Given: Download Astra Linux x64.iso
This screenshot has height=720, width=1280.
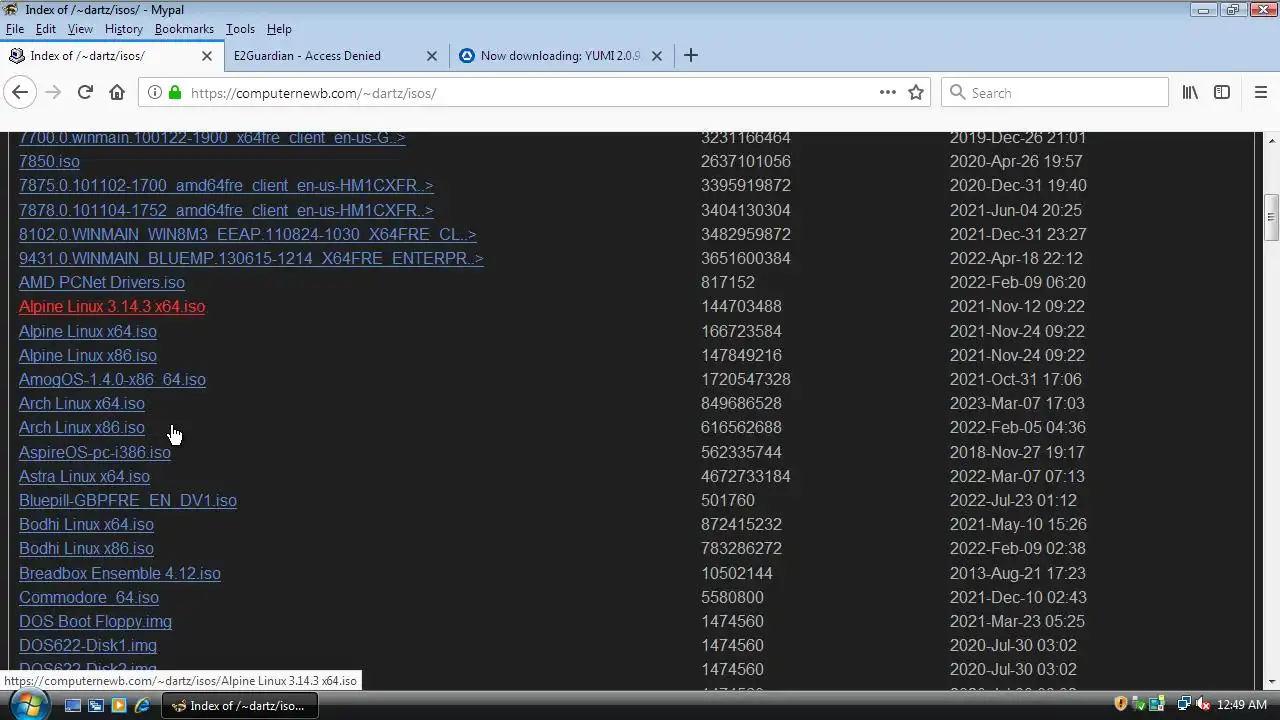Looking at the screenshot, I should tap(84, 476).
